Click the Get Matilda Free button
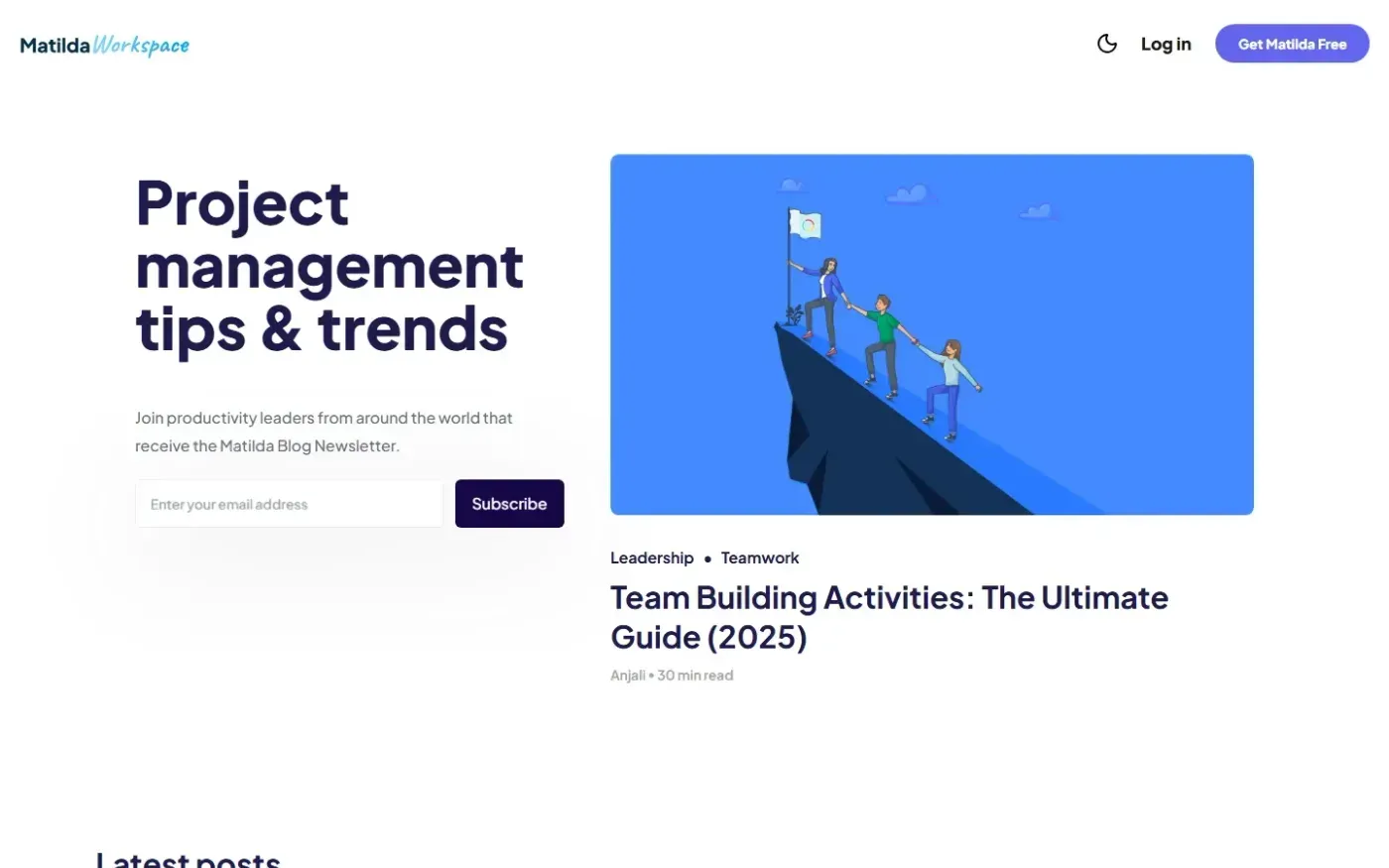Screen dimensions: 1389x868 [x=1292, y=44]
